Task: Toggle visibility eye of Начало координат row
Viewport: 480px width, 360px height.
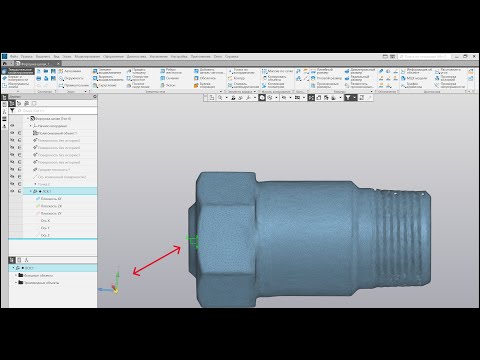Action: [12, 126]
